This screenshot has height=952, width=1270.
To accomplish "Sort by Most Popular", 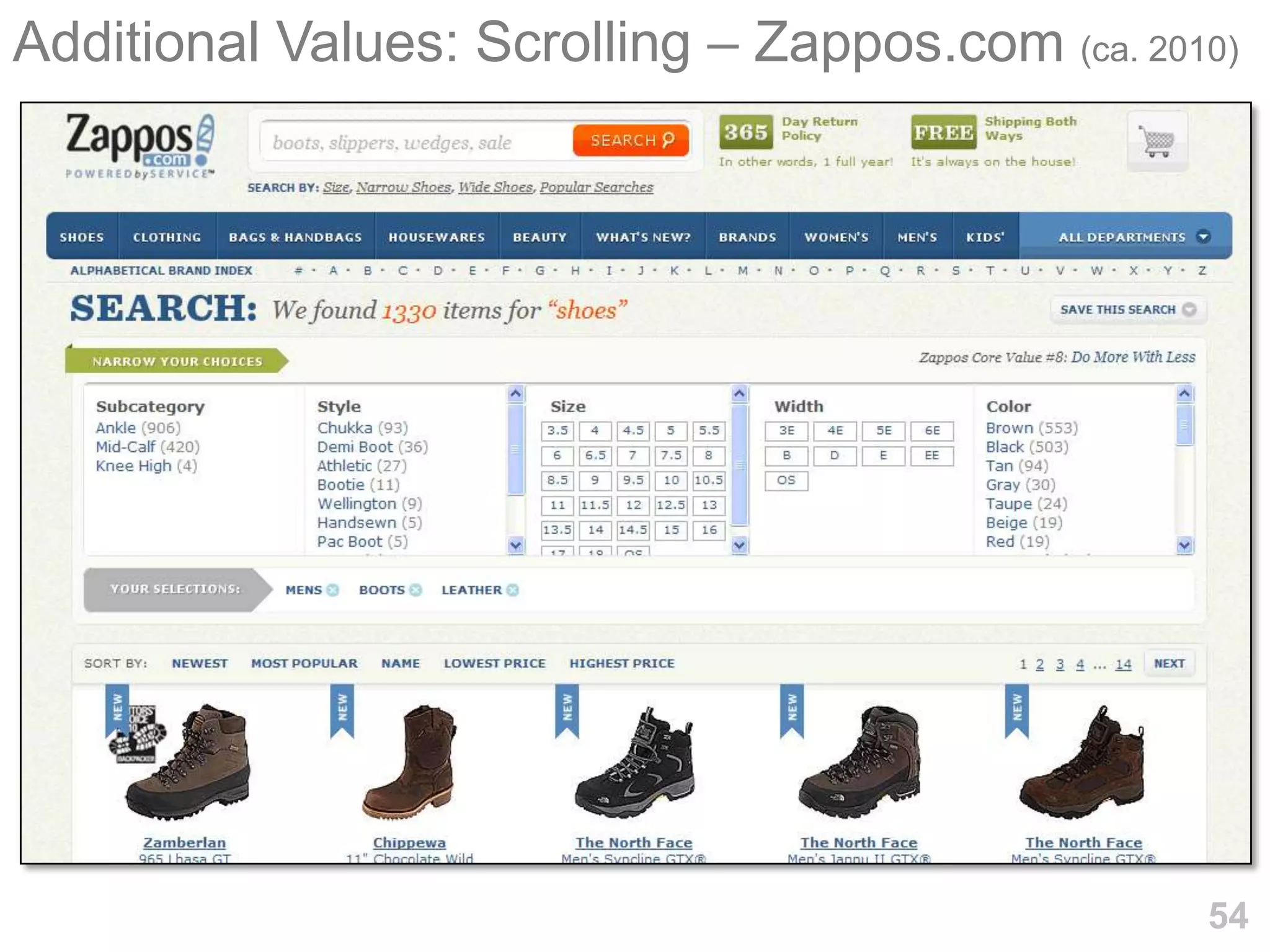I will [x=304, y=664].
